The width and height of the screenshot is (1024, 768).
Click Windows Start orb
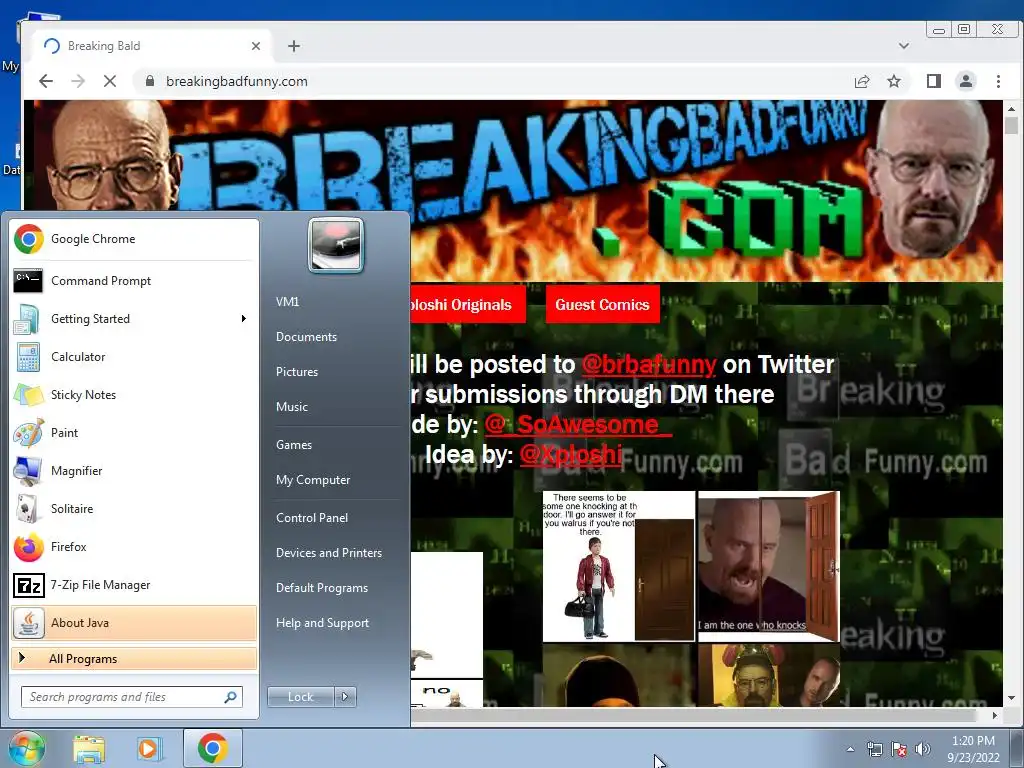26,748
